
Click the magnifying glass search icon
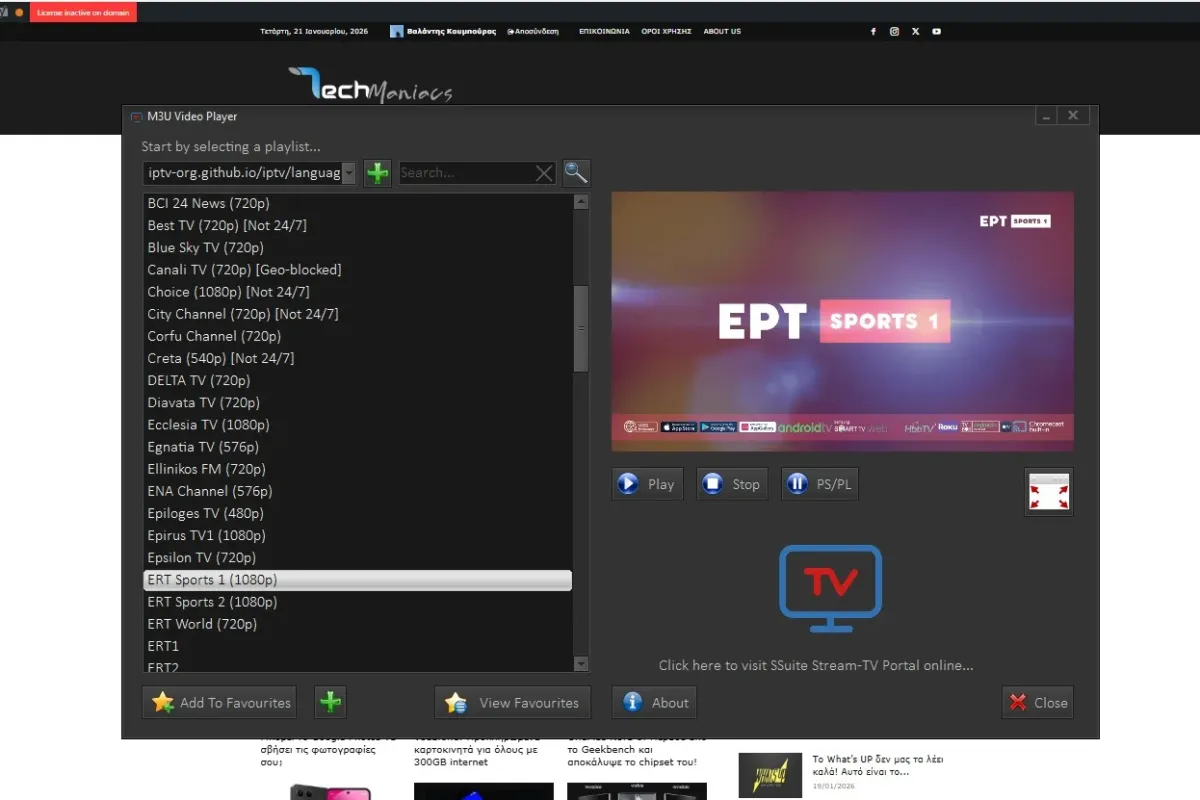[x=576, y=173]
